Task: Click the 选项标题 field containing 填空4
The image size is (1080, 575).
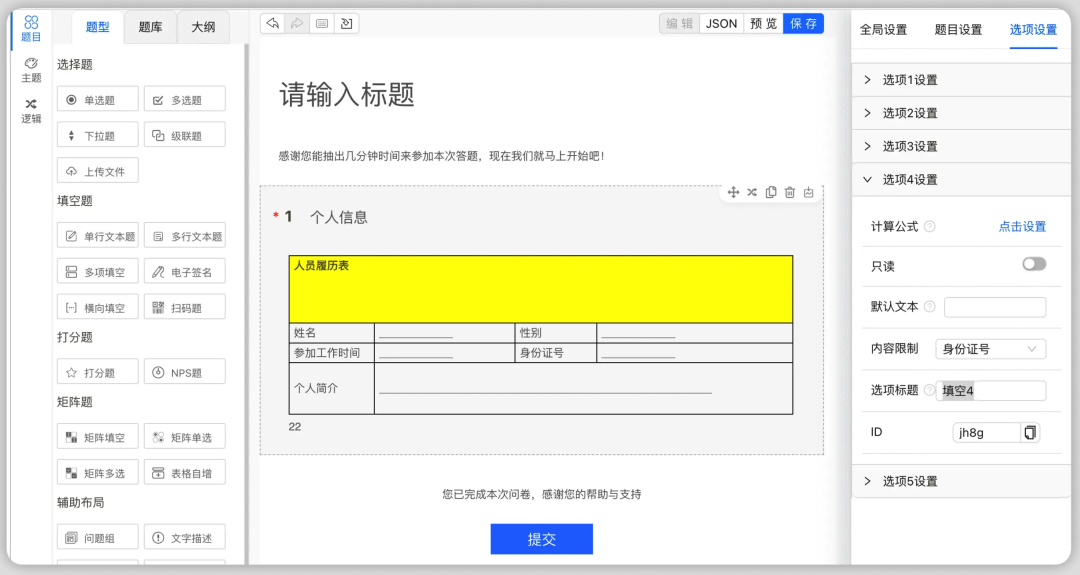Action: [x=990, y=390]
